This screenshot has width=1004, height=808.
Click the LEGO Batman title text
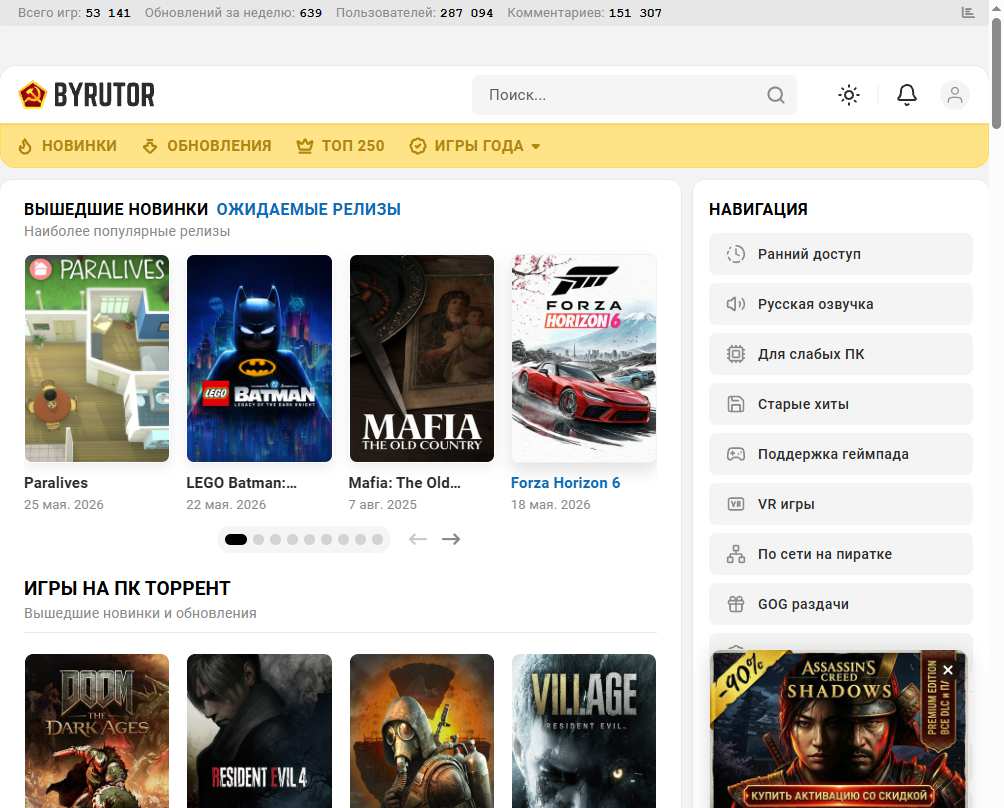tap(241, 483)
